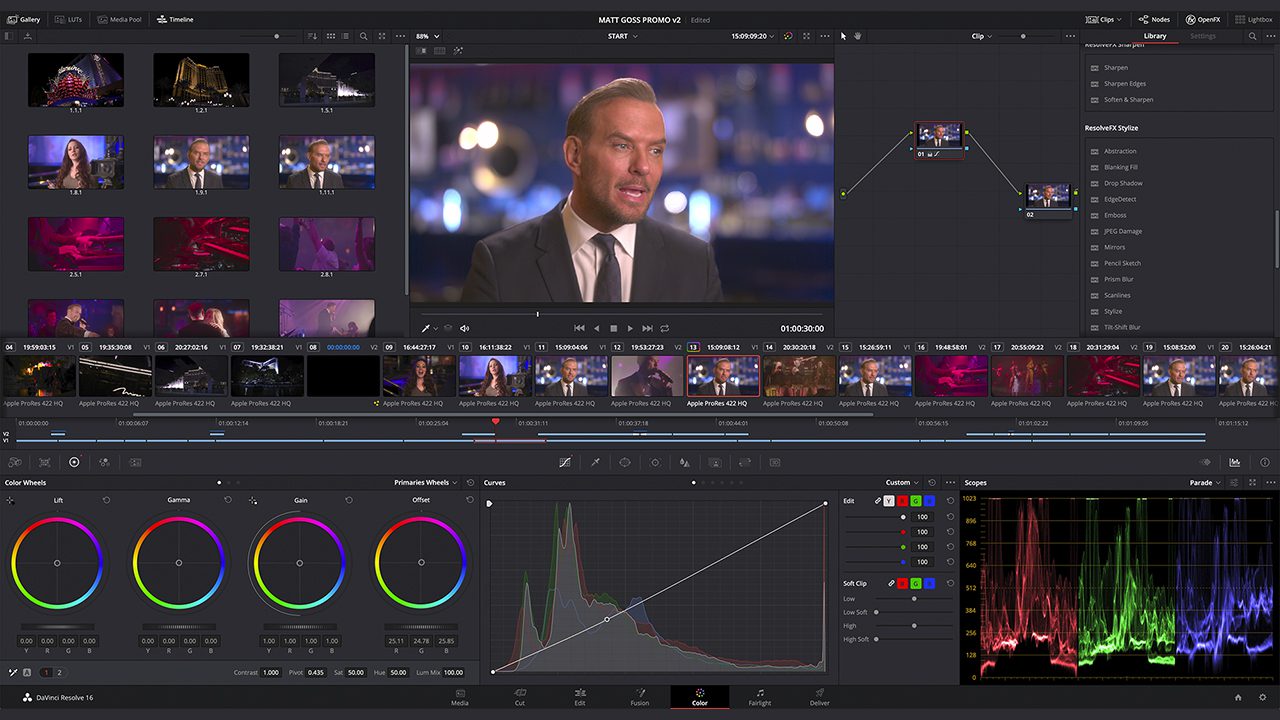Select the Drop Shadow effect
The width and height of the screenshot is (1280, 720).
click(1122, 183)
